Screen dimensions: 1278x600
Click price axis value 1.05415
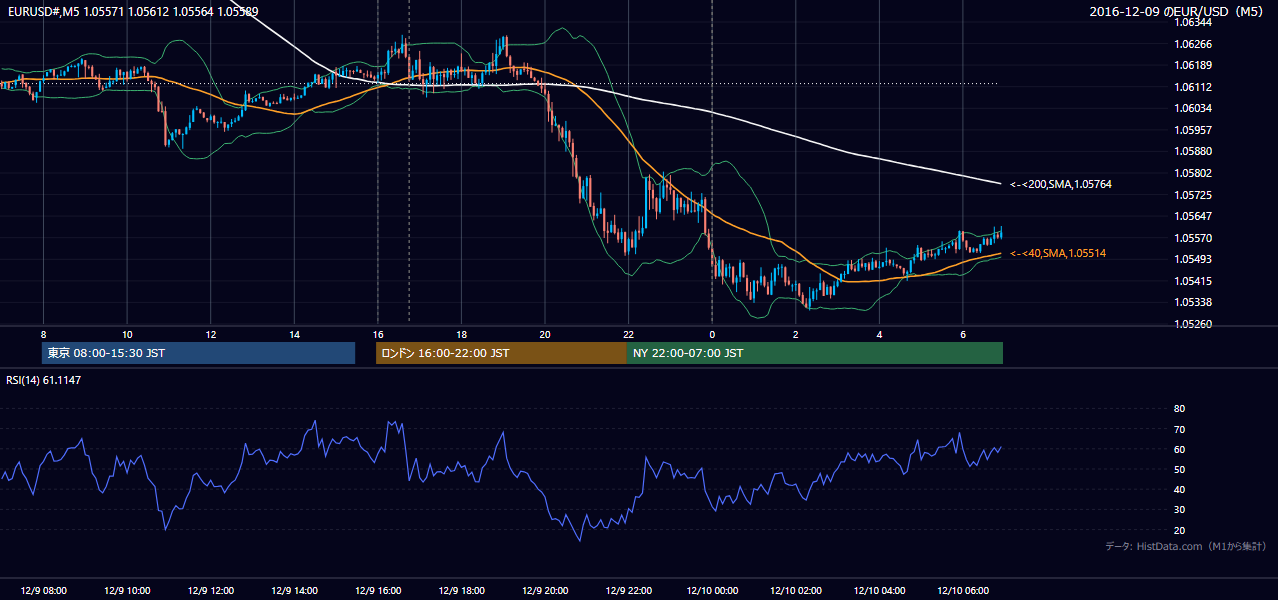(x=1191, y=281)
